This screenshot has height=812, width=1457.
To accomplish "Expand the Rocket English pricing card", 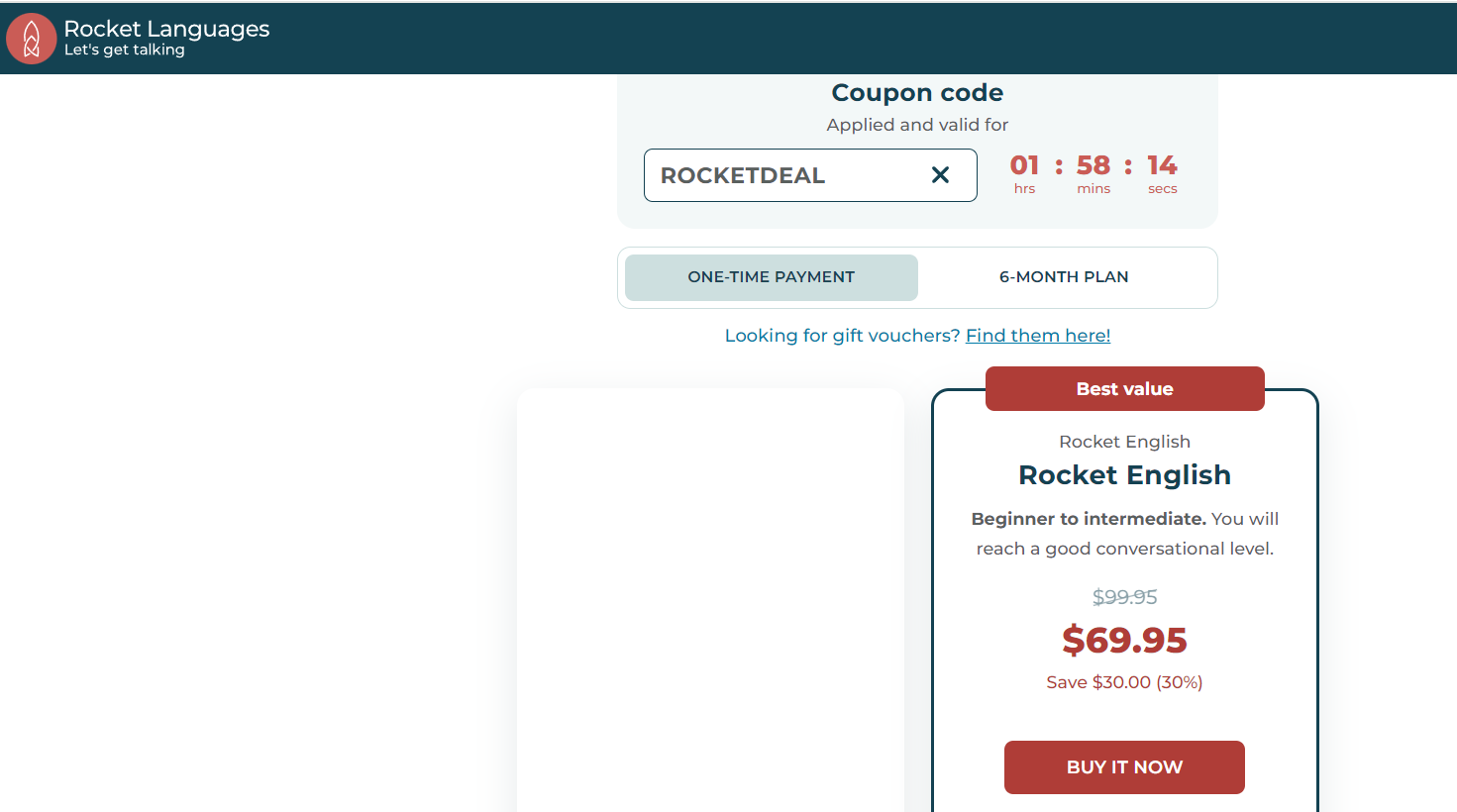I will (x=1124, y=594).
